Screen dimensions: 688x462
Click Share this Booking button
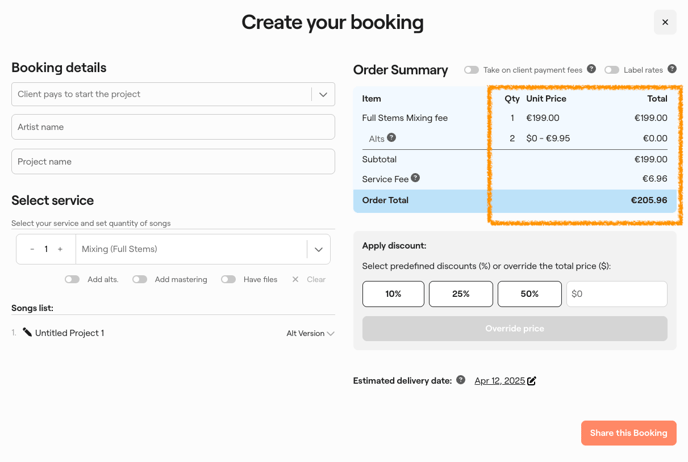click(x=628, y=433)
